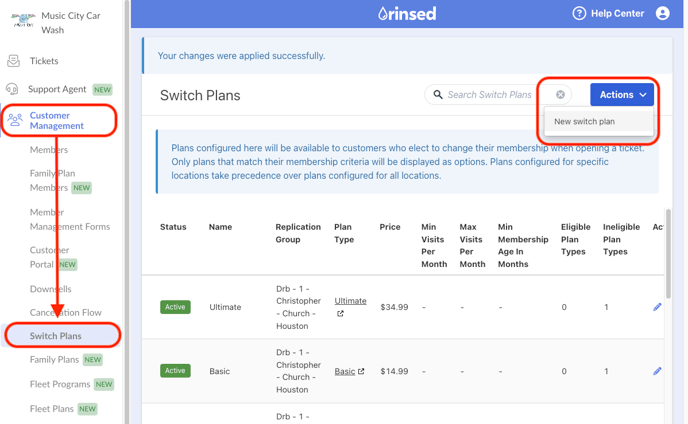Open the Tickets sidebar item
The width and height of the screenshot is (688, 424).
[44, 61]
